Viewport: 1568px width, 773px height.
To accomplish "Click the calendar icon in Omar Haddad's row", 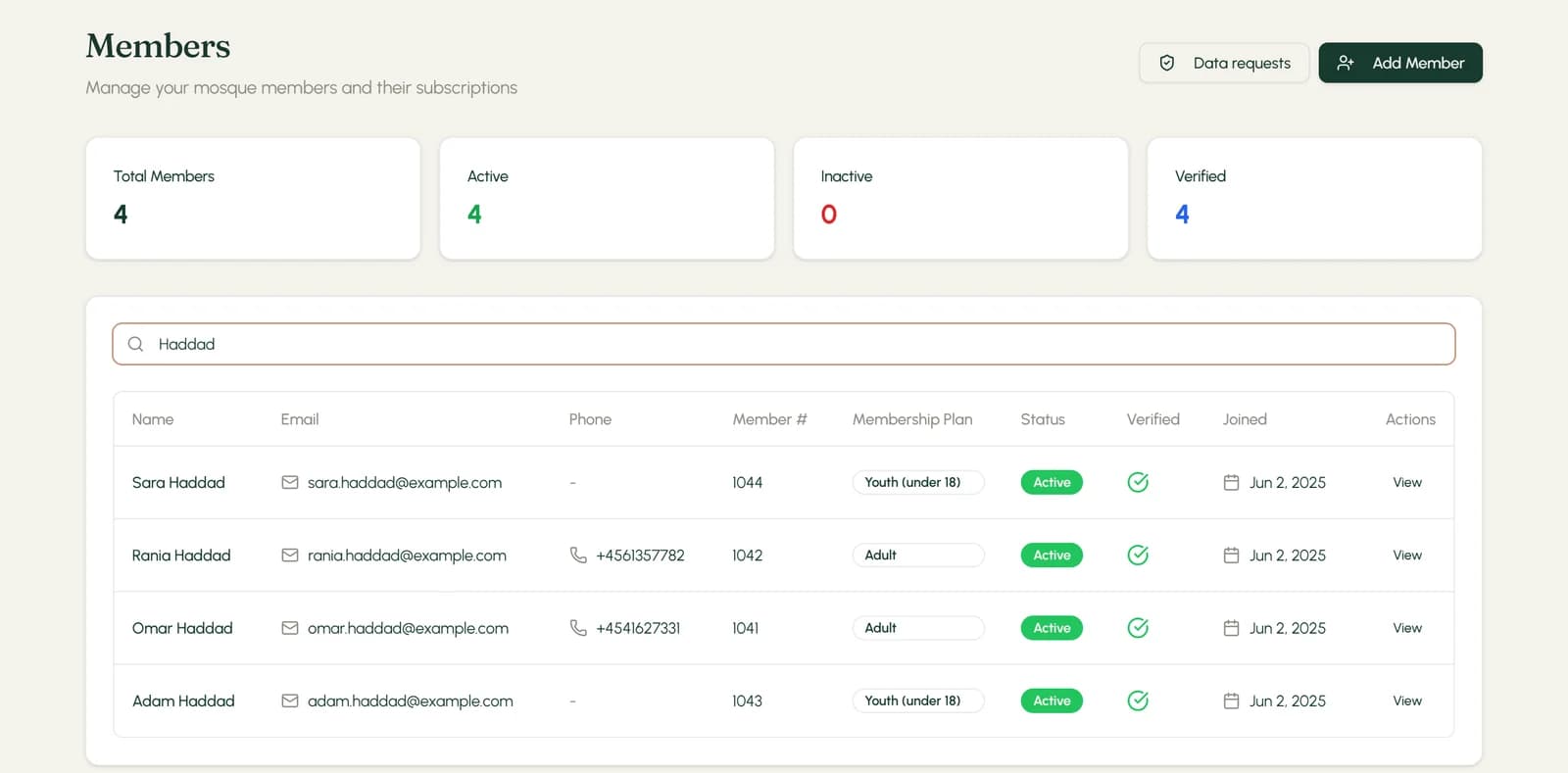I will click(1232, 628).
